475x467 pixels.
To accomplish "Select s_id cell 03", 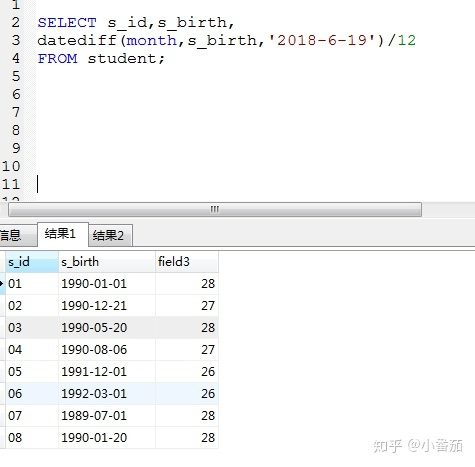I will click(32, 328).
